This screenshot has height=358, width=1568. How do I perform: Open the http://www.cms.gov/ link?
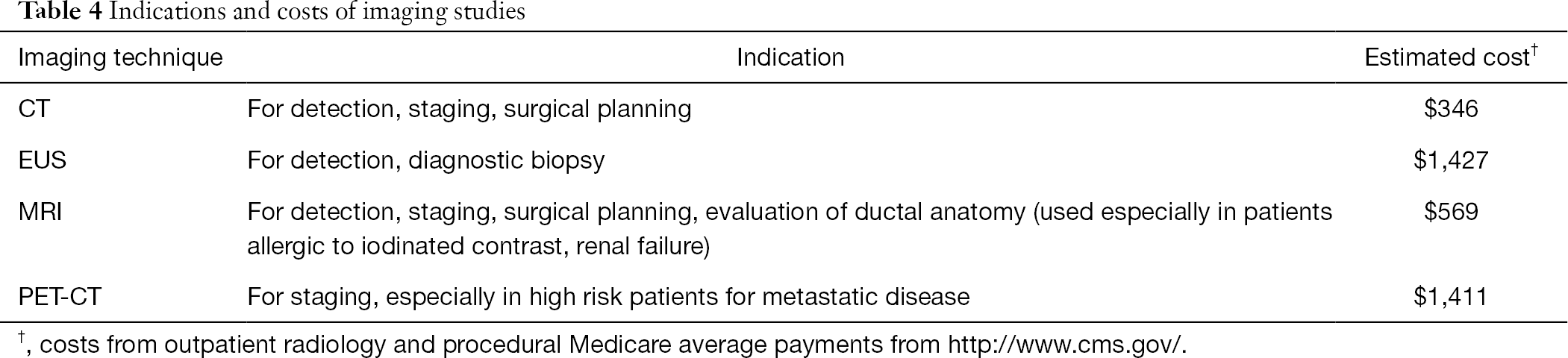click(1065, 344)
